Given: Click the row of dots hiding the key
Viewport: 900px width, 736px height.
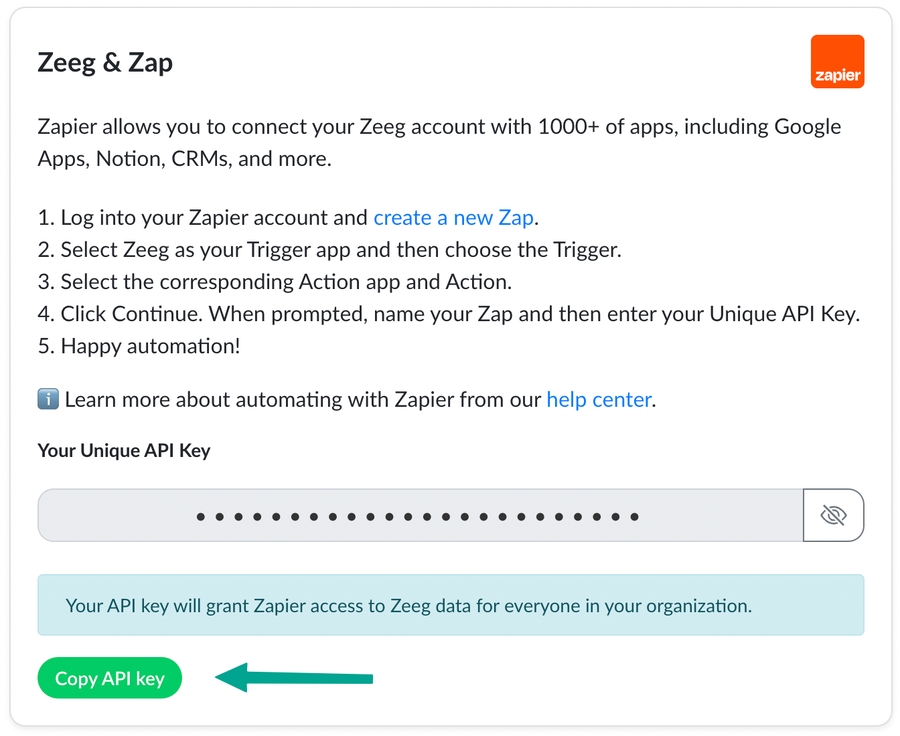Looking at the screenshot, I should coord(417,517).
